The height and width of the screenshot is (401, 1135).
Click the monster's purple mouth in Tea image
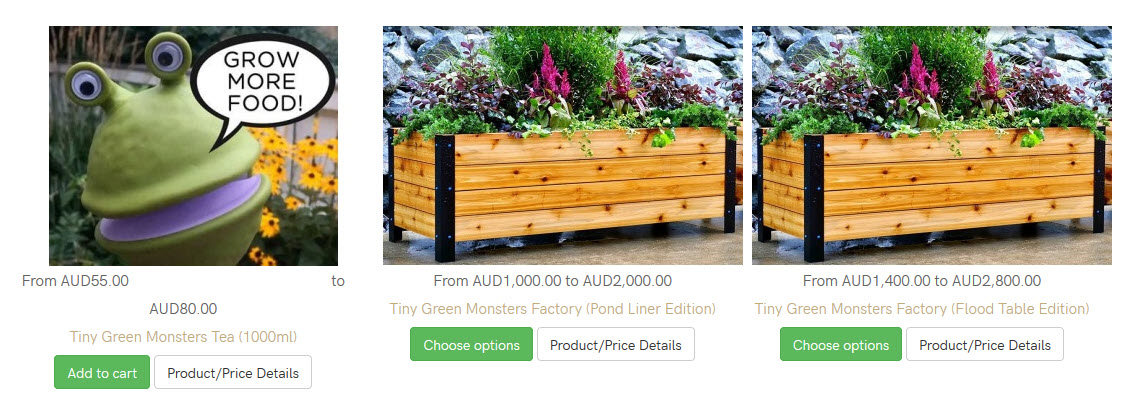(x=181, y=210)
